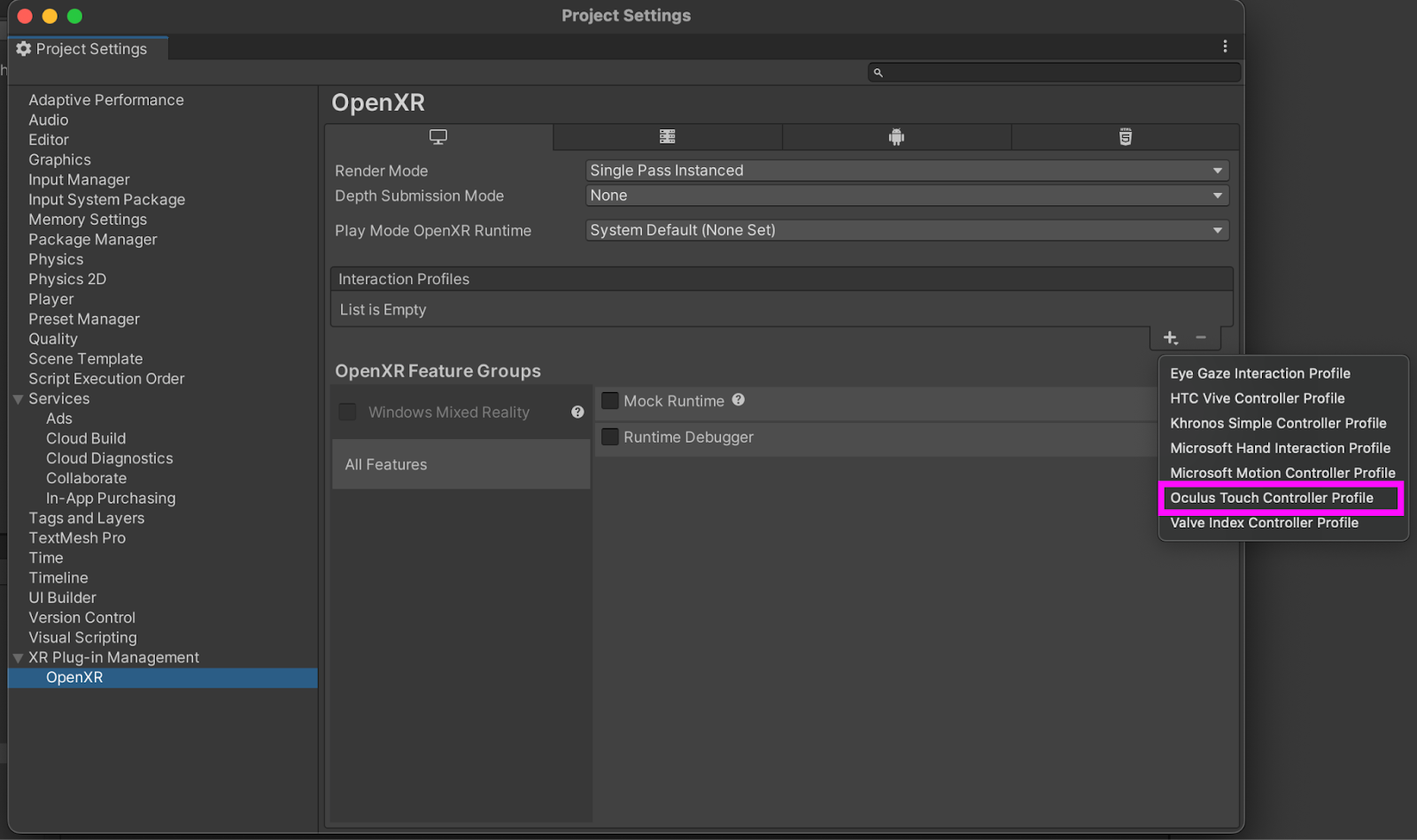Open Physics settings
The image size is (1417, 840).
coord(56,259)
